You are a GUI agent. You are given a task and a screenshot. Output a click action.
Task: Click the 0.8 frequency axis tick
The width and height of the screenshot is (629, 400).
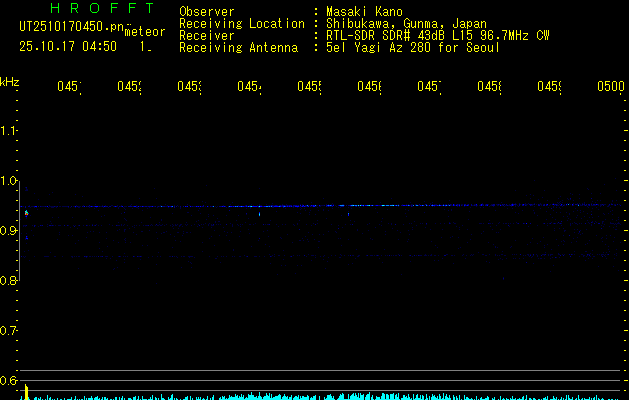(x=9, y=281)
